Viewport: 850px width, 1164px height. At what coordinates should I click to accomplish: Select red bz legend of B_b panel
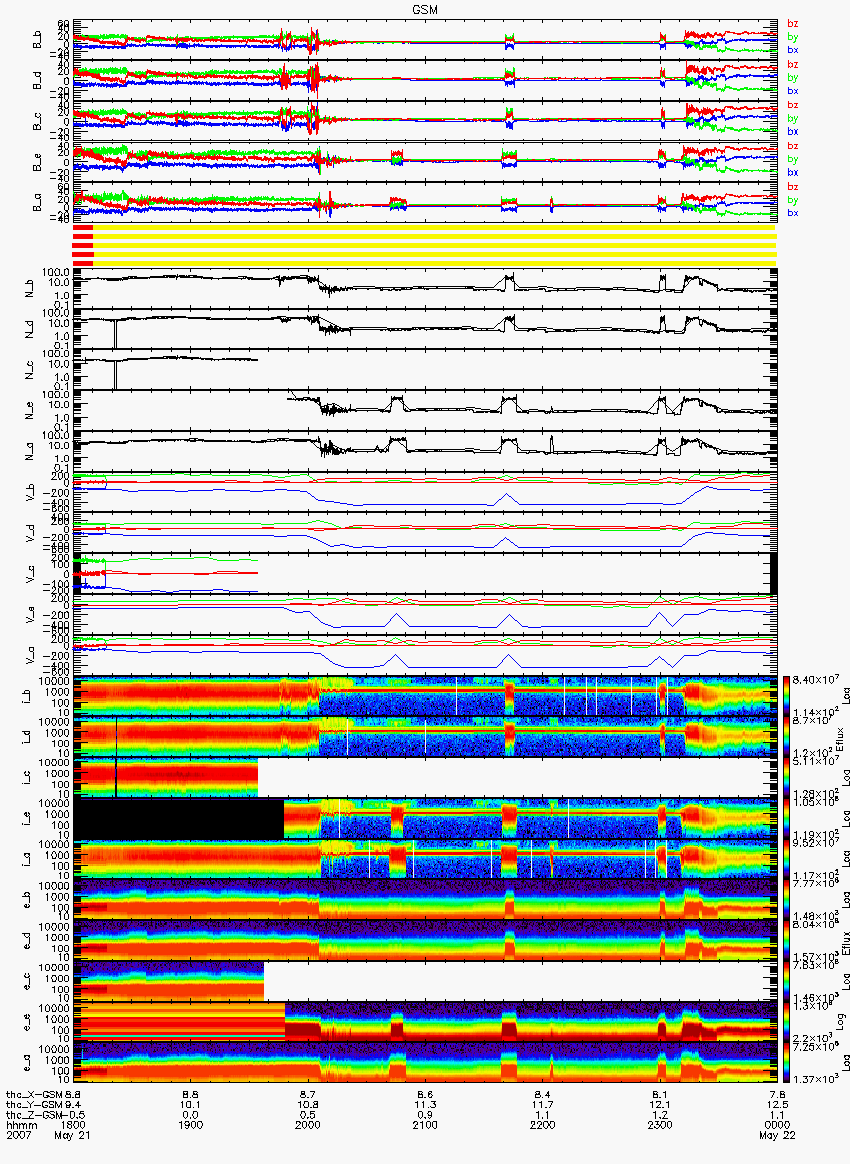(793, 24)
